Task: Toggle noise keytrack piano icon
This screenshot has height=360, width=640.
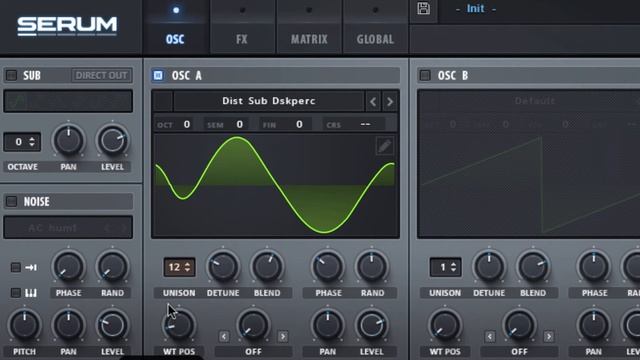Action: point(31,293)
